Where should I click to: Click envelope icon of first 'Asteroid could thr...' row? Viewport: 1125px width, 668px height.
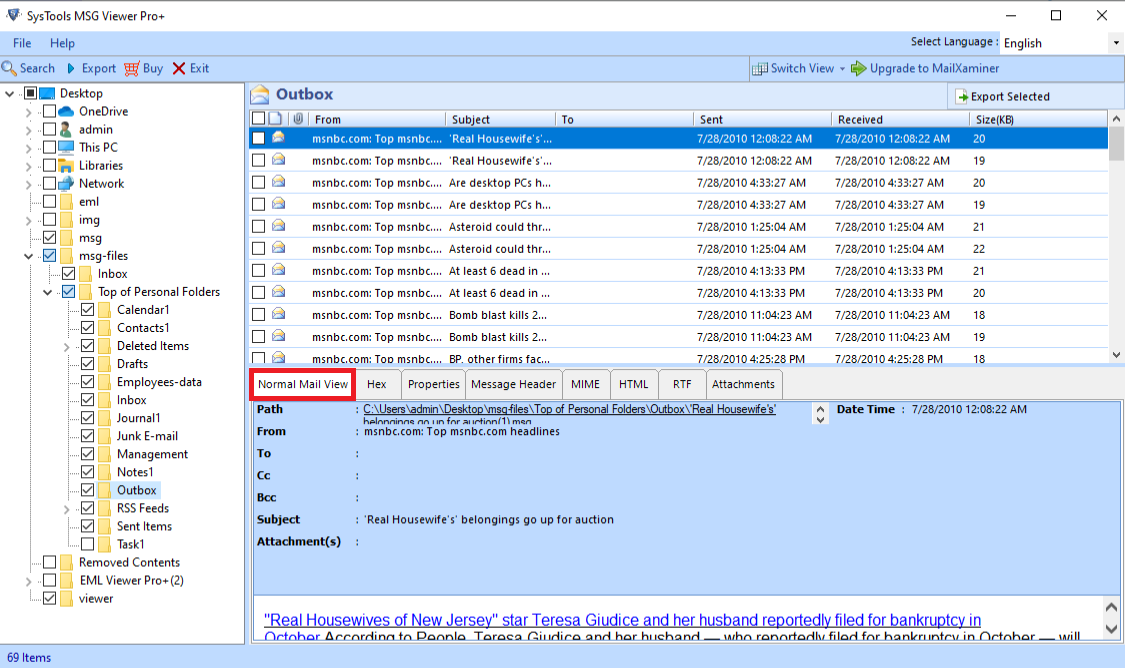pyautogui.click(x=278, y=226)
